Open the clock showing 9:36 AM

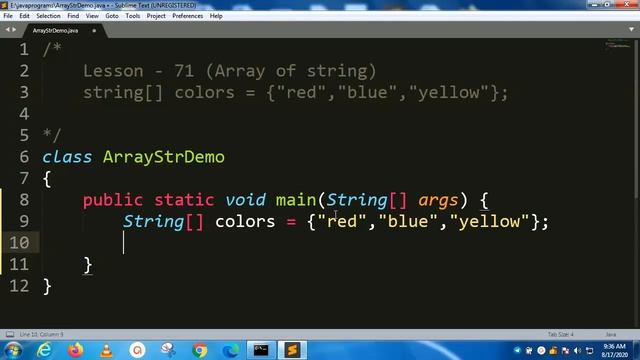pyautogui.click(x=614, y=351)
